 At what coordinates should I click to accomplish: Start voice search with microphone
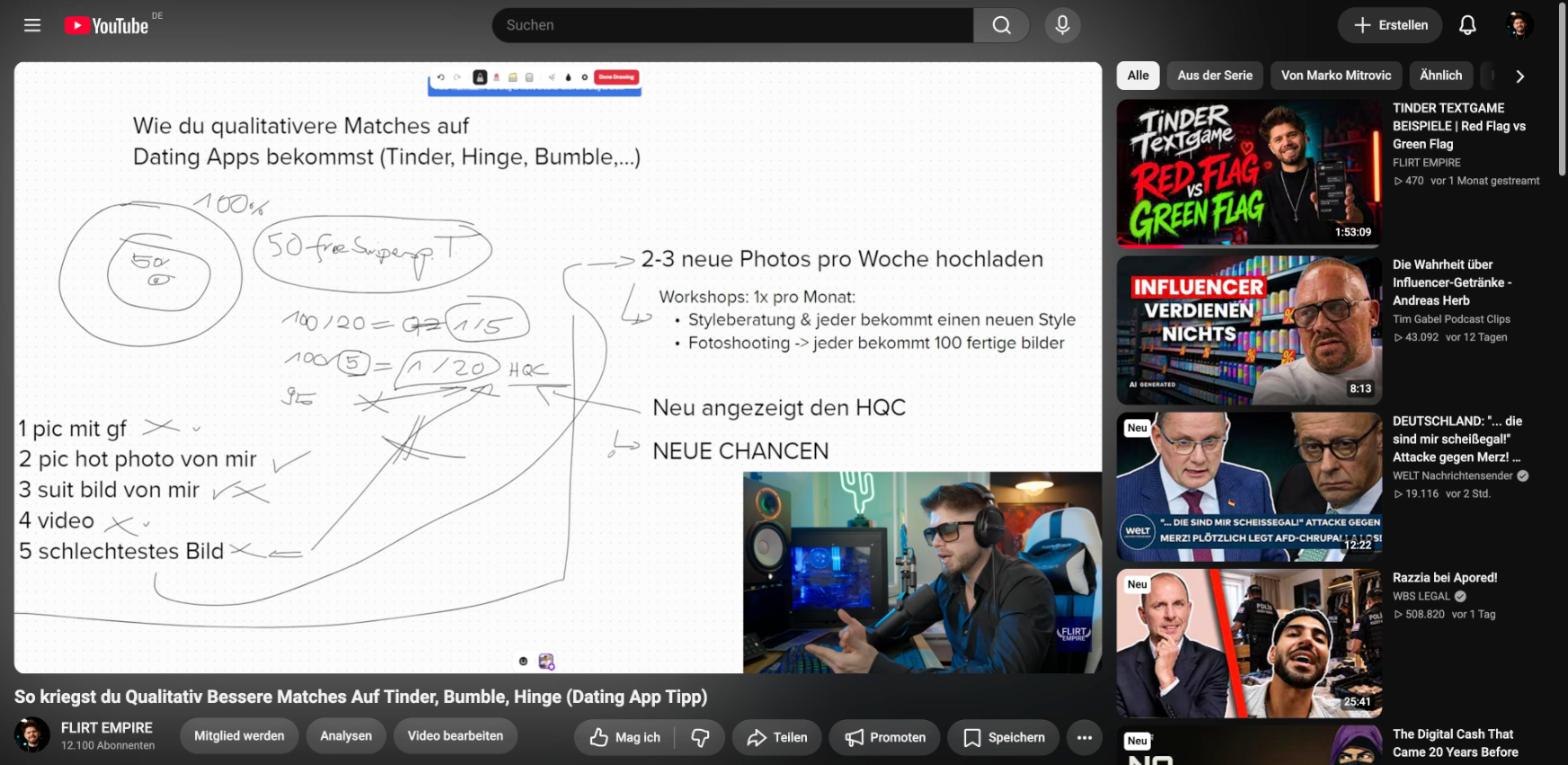(x=1062, y=25)
